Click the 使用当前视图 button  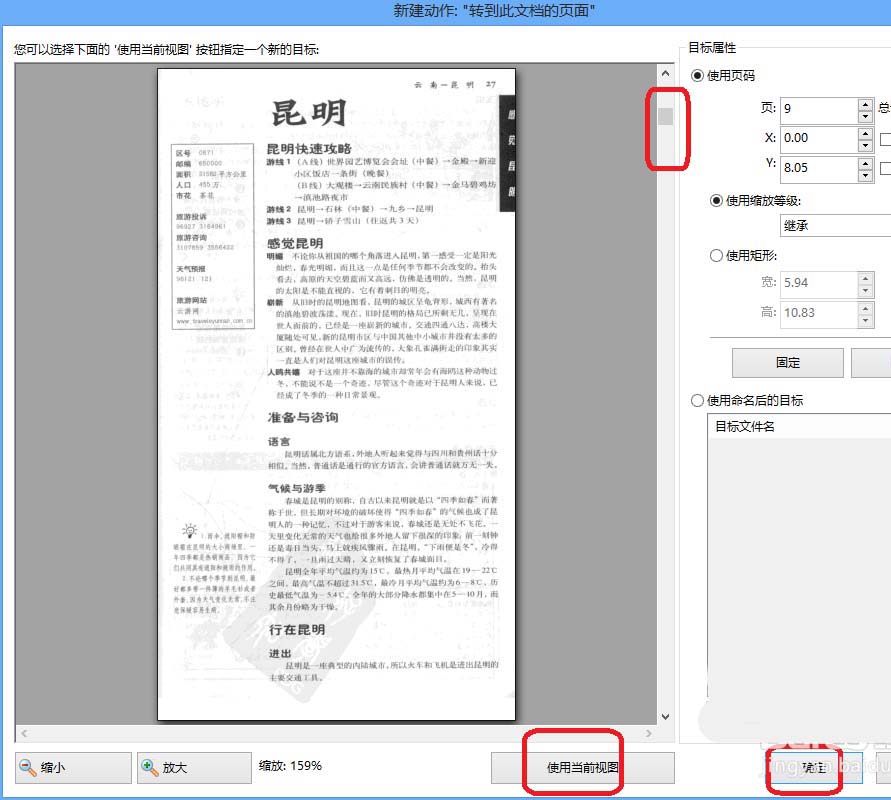coord(583,766)
